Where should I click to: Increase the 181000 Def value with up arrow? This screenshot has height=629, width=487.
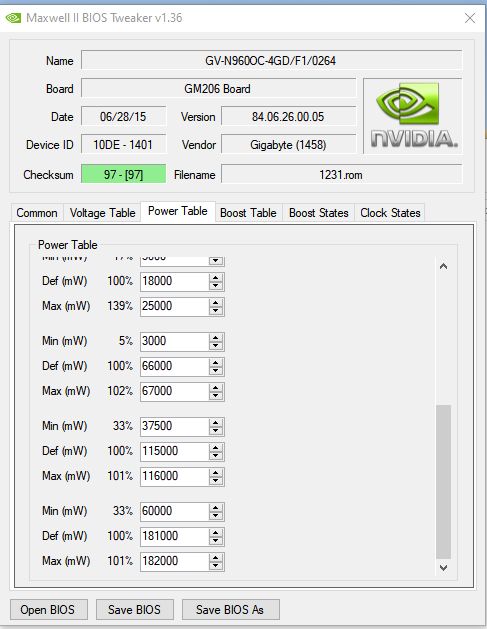(216, 532)
